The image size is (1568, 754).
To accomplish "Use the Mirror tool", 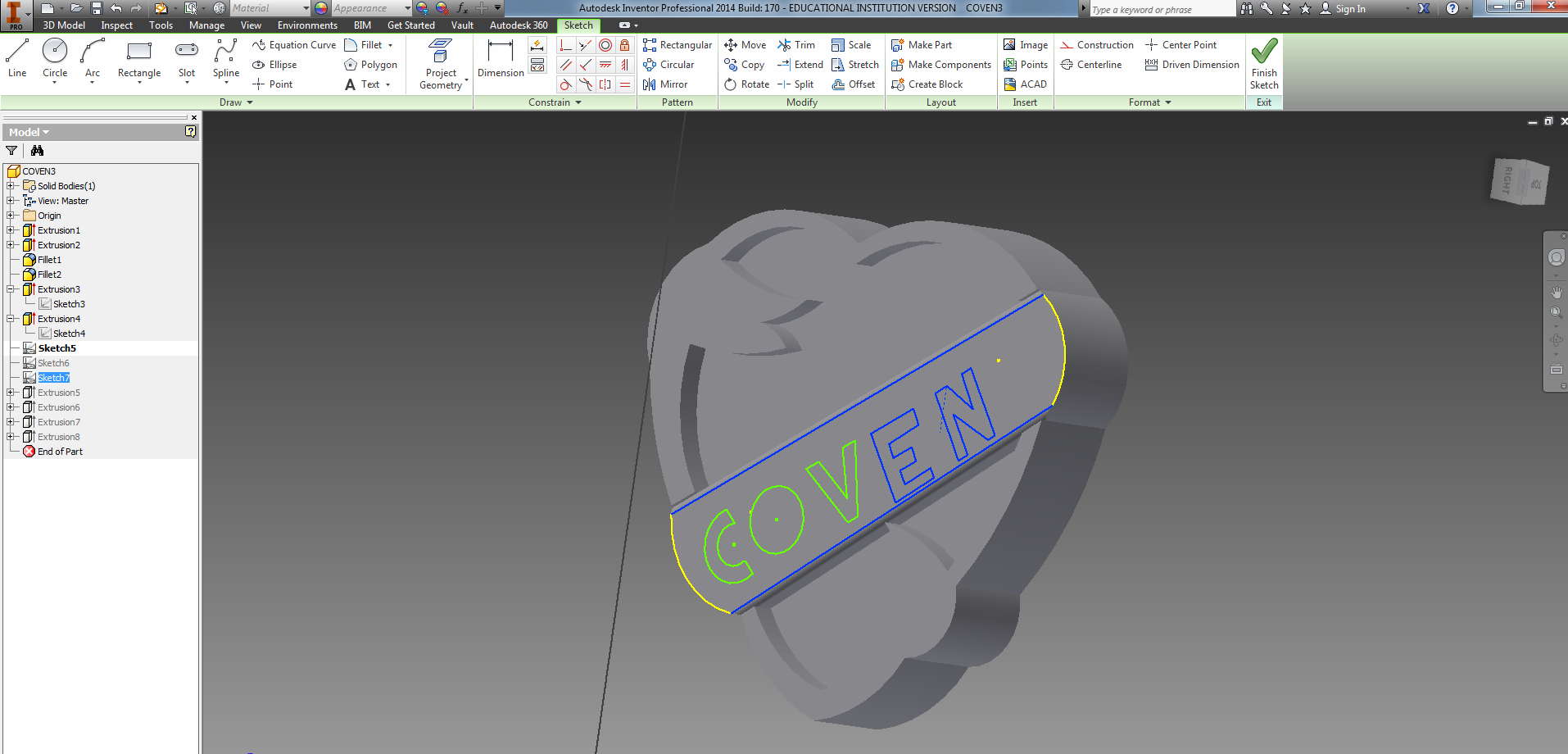I will (665, 84).
